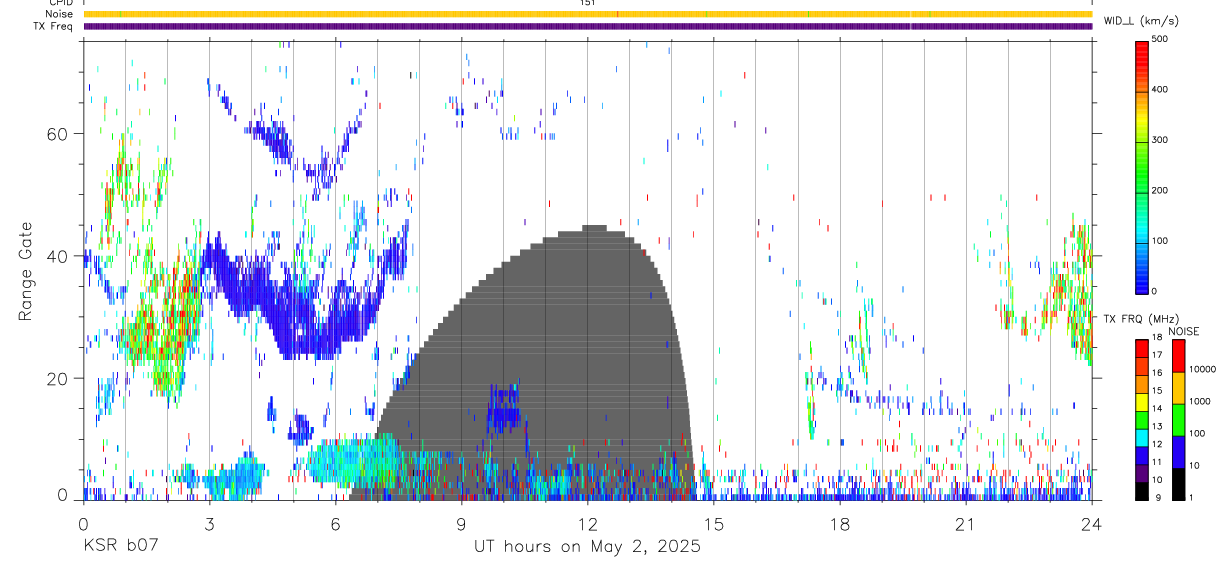Click the 9 tick on the UT hours axis
This screenshot has height=567, width=1228.
click(461, 523)
